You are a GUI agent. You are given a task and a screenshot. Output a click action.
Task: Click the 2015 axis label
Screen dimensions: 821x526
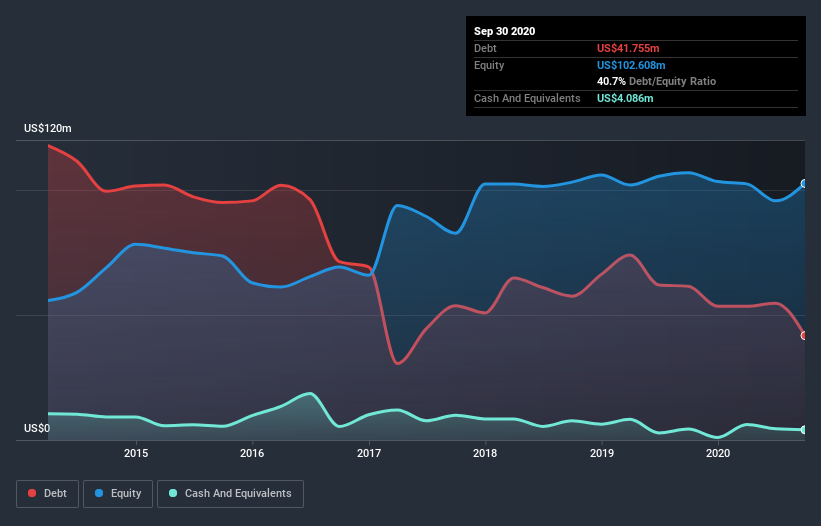136,453
